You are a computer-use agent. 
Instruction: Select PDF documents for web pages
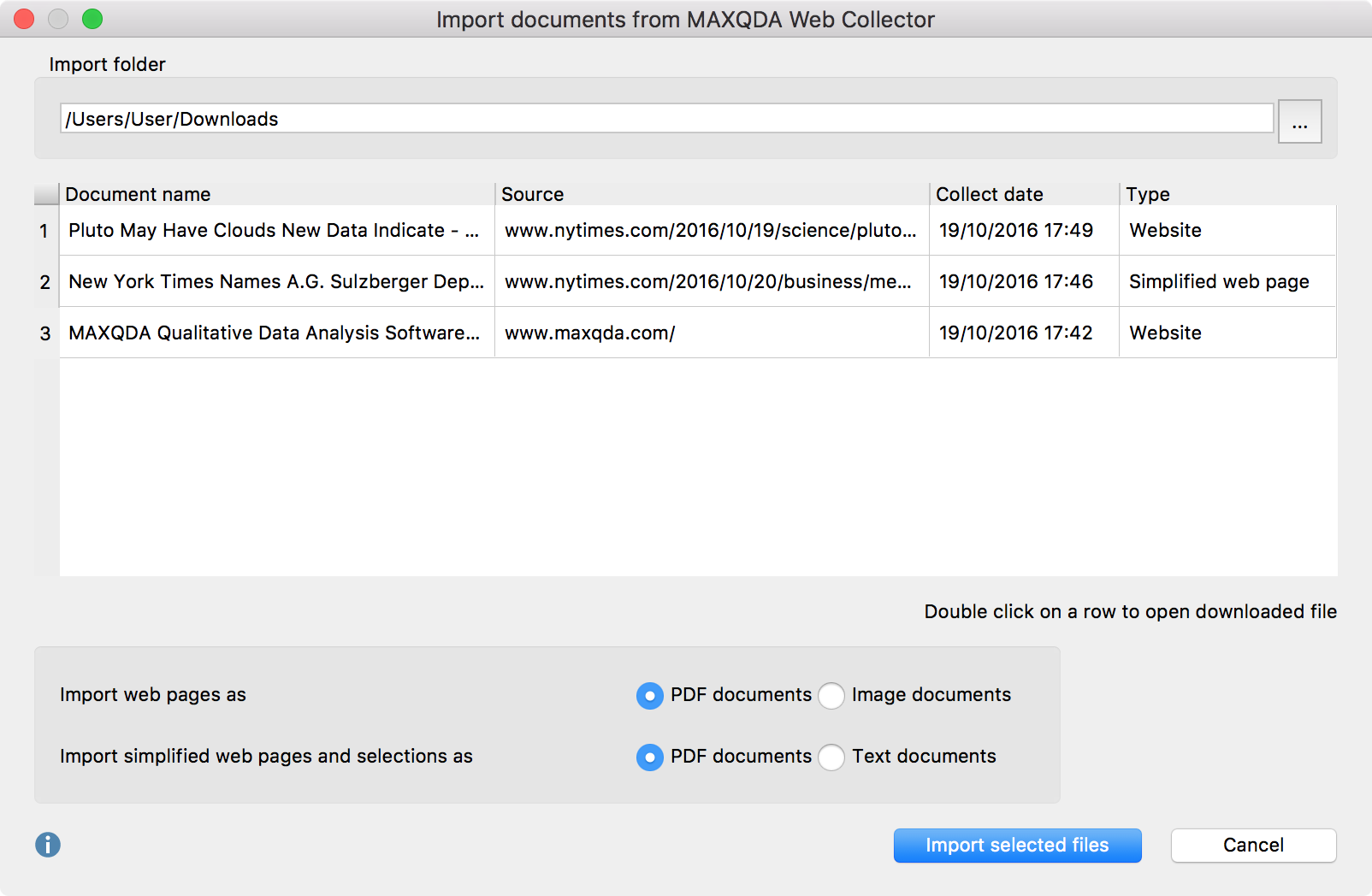[x=650, y=696]
